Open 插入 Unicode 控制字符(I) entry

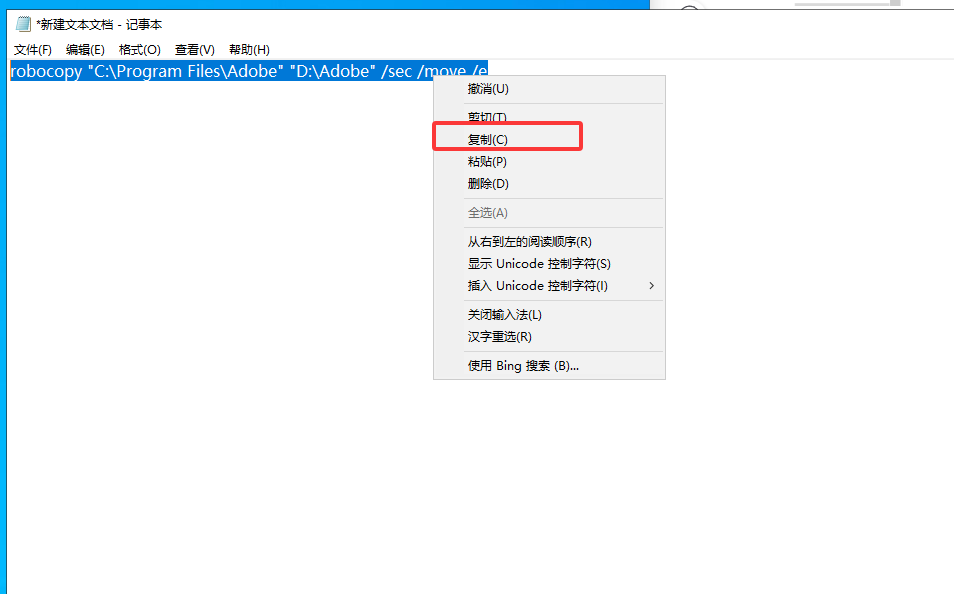tap(549, 285)
